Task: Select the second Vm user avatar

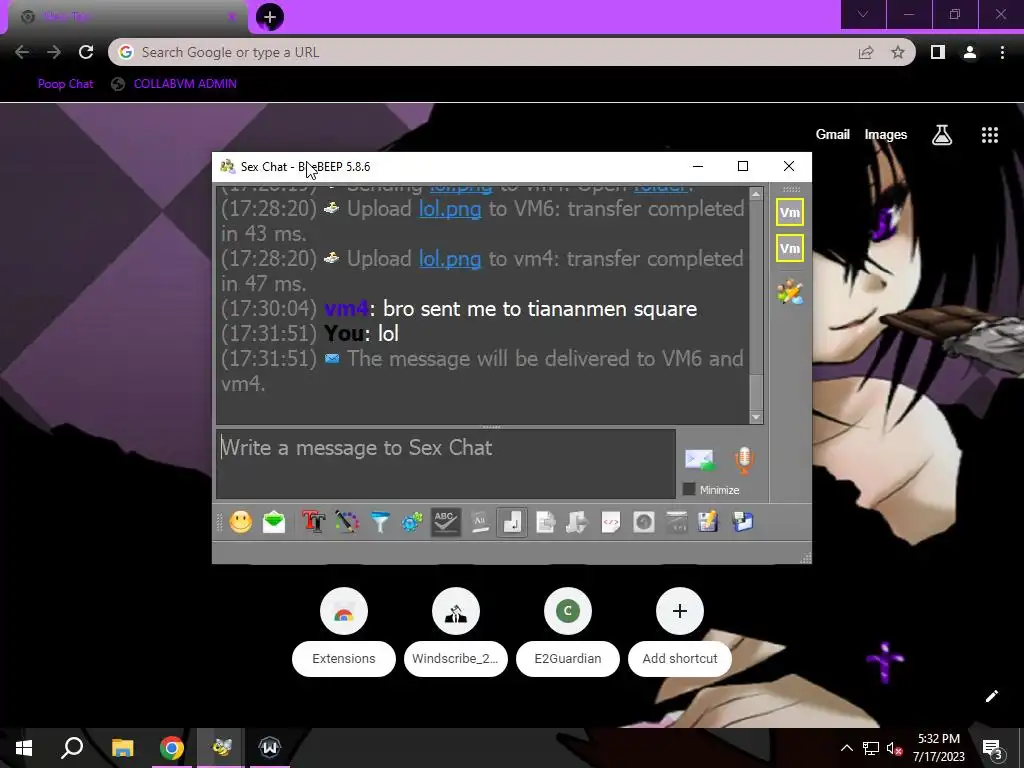Action: 790,248
